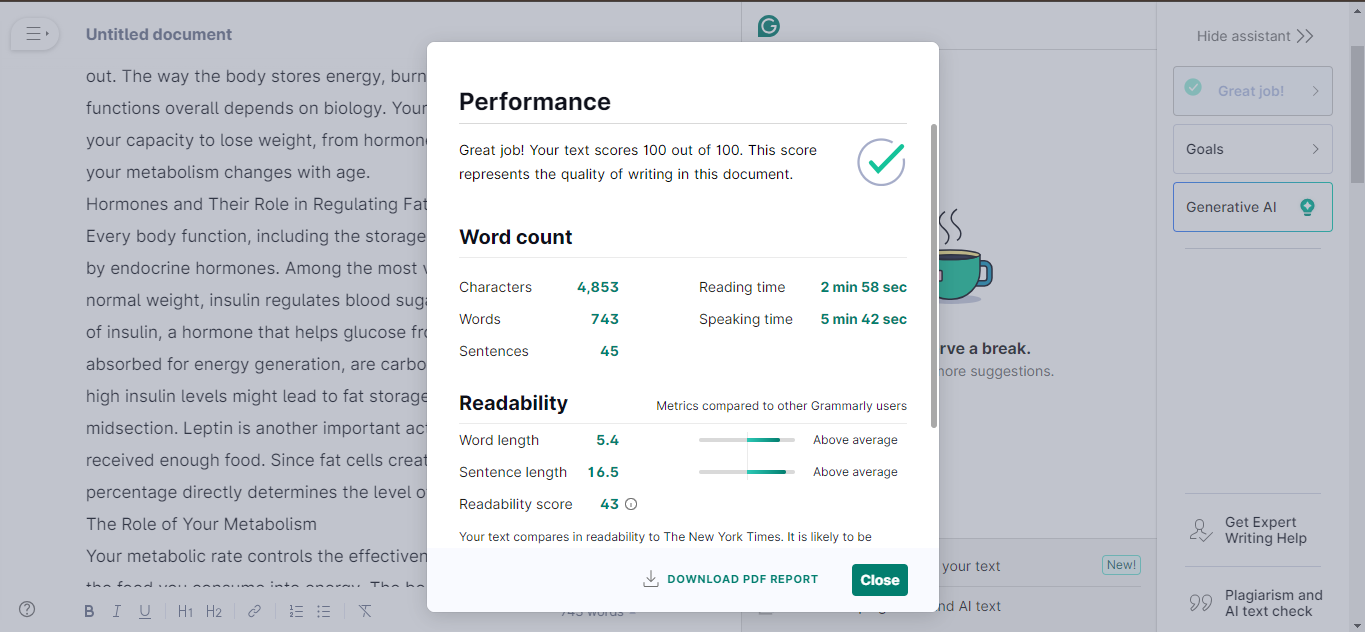Click the Readability heading

(513, 403)
